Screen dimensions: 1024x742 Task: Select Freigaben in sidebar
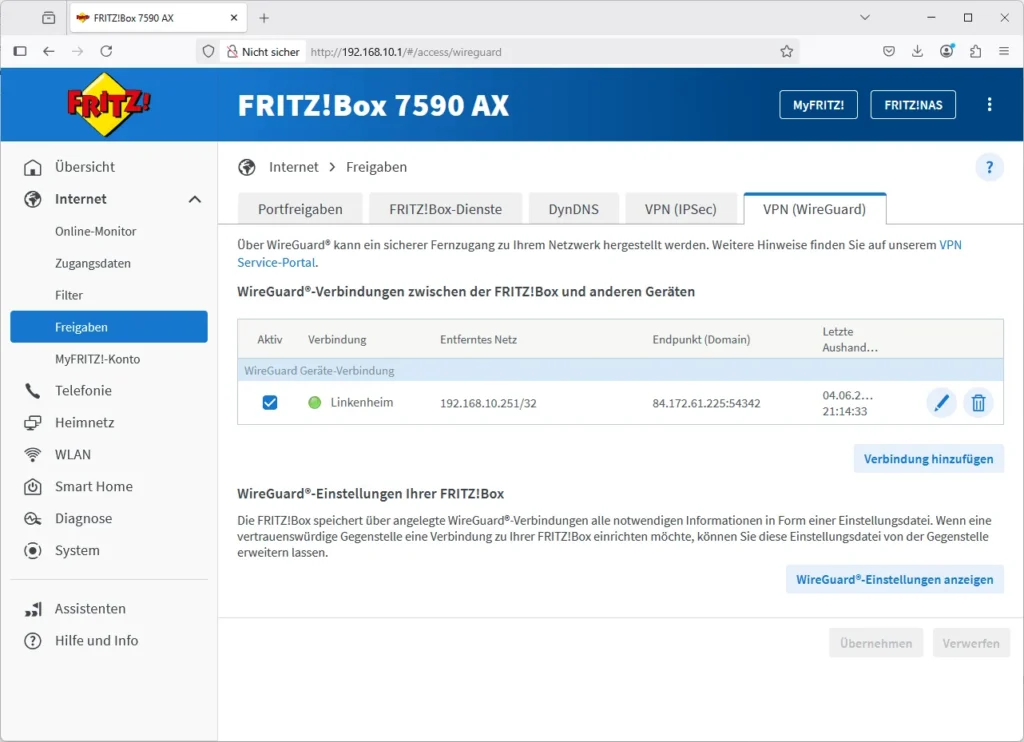109,327
